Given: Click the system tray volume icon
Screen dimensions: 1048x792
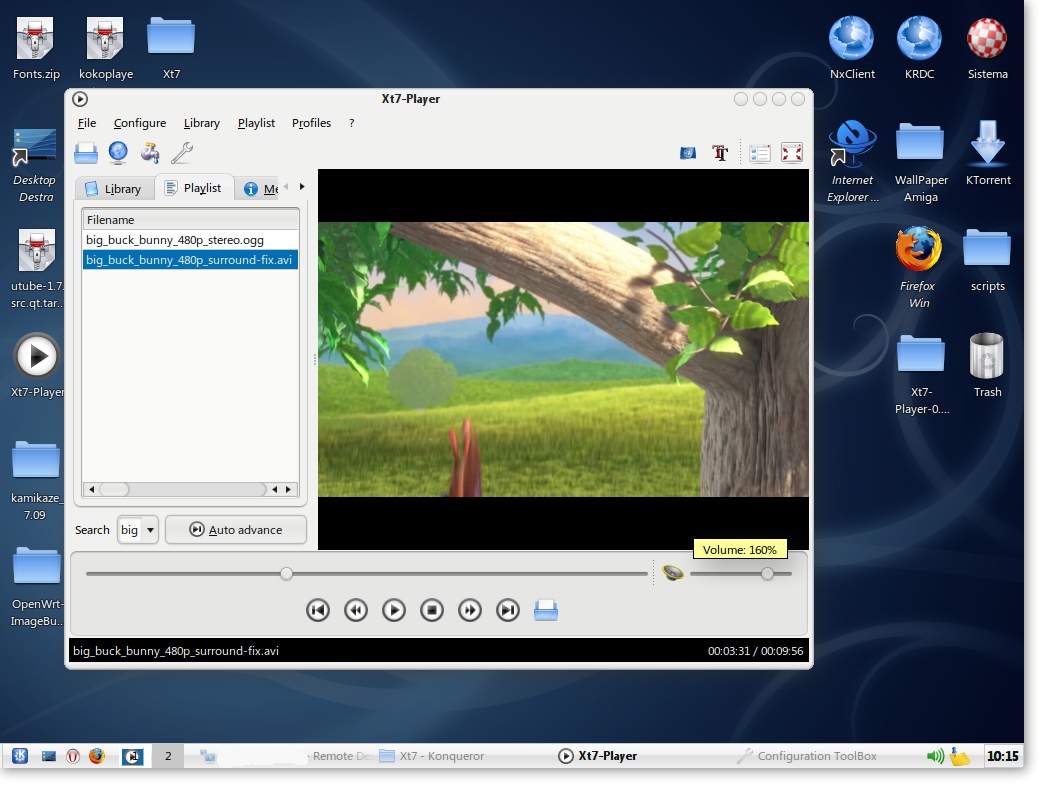Looking at the screenshot, I should pyautogui.click(x=936, y=756).
